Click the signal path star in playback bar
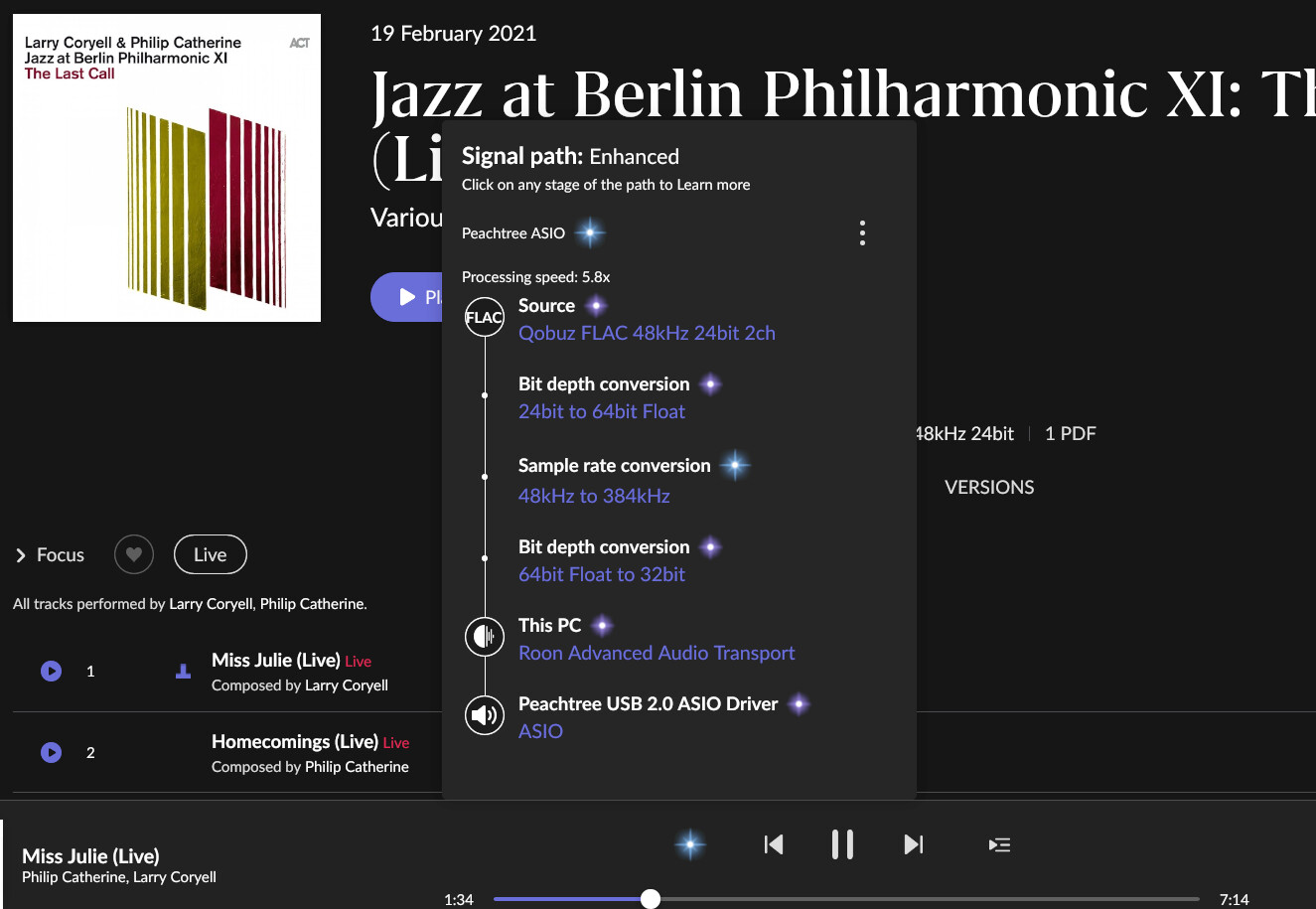The image size is (1316, 909). 690,845
